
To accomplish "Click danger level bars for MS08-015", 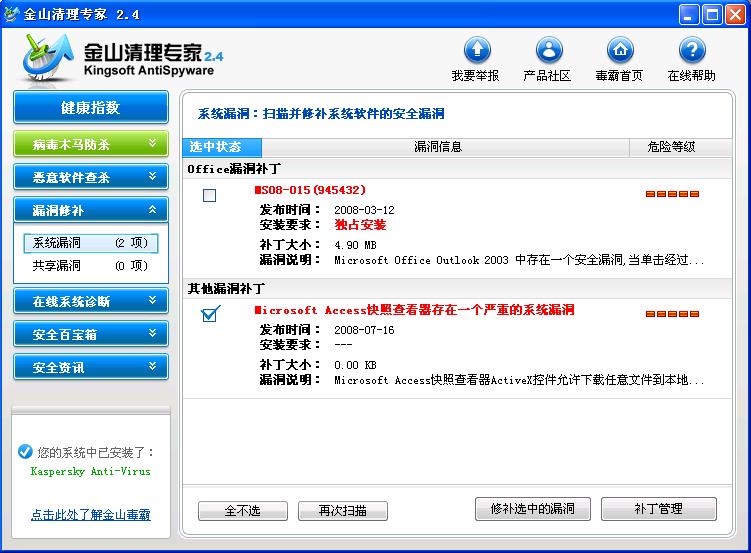I will [x=672, y=194].
